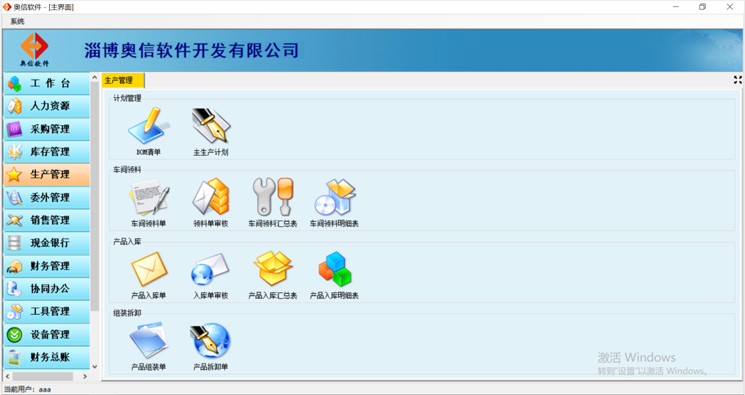Screen dimensions: 745x395
Task: Click the 设备管理 module label
Action: tap(50, 335)
